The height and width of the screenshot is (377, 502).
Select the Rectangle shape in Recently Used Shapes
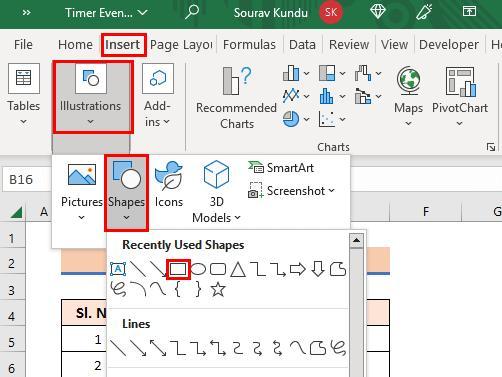pyautogui.click(x=178, y=269)
